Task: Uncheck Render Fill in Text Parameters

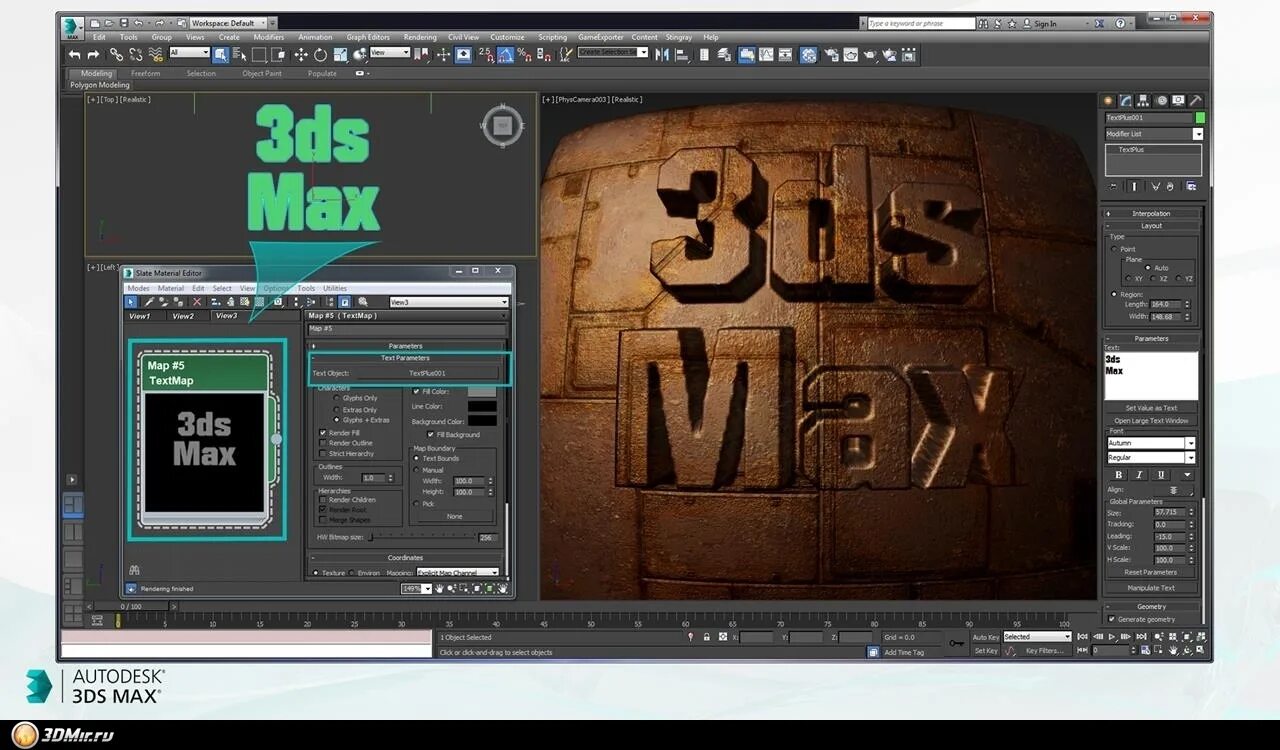Action: (323, 433)
